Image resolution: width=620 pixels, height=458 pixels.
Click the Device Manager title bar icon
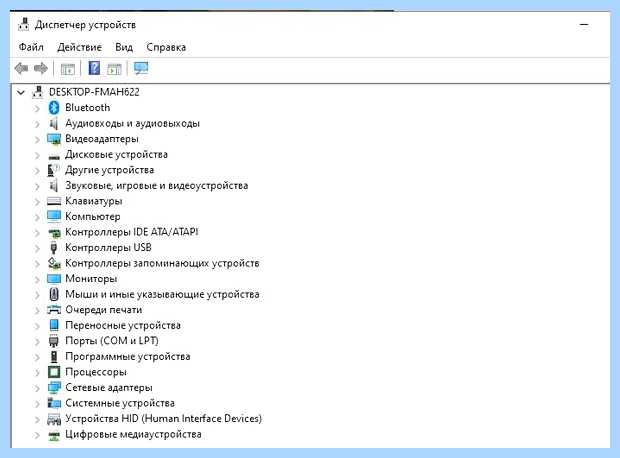pyautogui.click(x=24, y=25)
